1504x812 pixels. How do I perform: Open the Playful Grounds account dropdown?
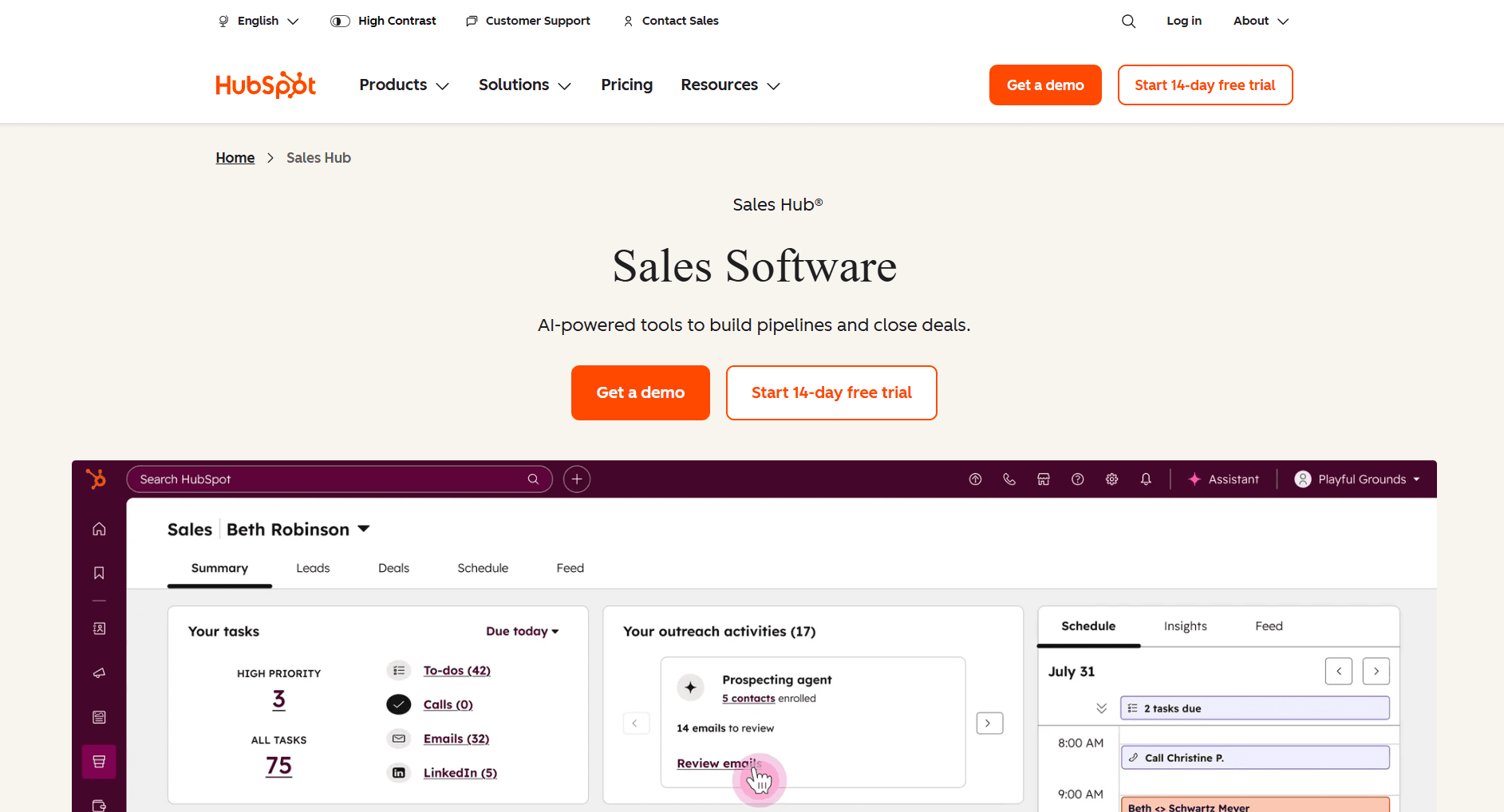click(x=1357, y=479)
